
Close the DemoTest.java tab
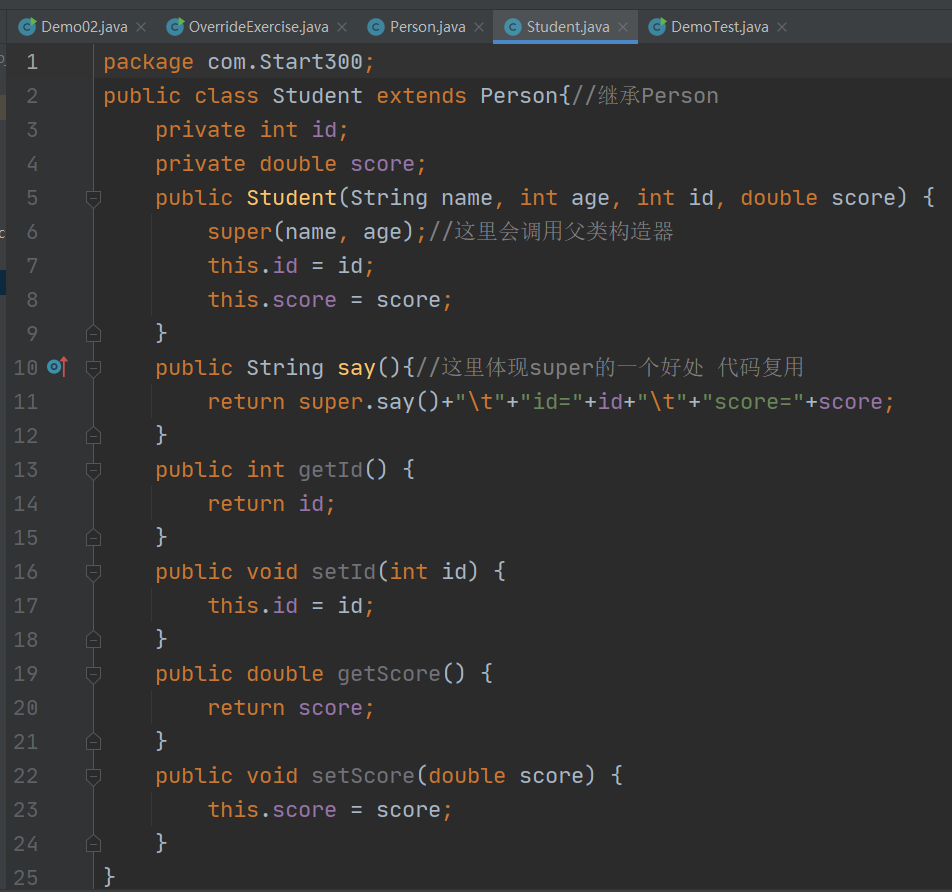tap(782, 27)
